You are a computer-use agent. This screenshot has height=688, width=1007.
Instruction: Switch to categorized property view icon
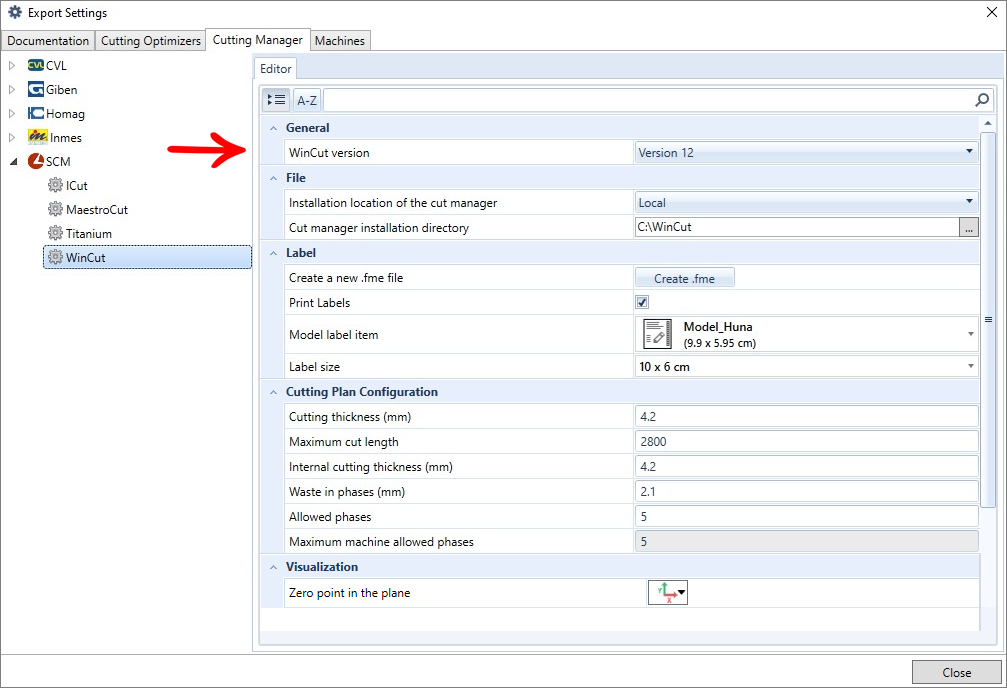(x=276, y=100)
